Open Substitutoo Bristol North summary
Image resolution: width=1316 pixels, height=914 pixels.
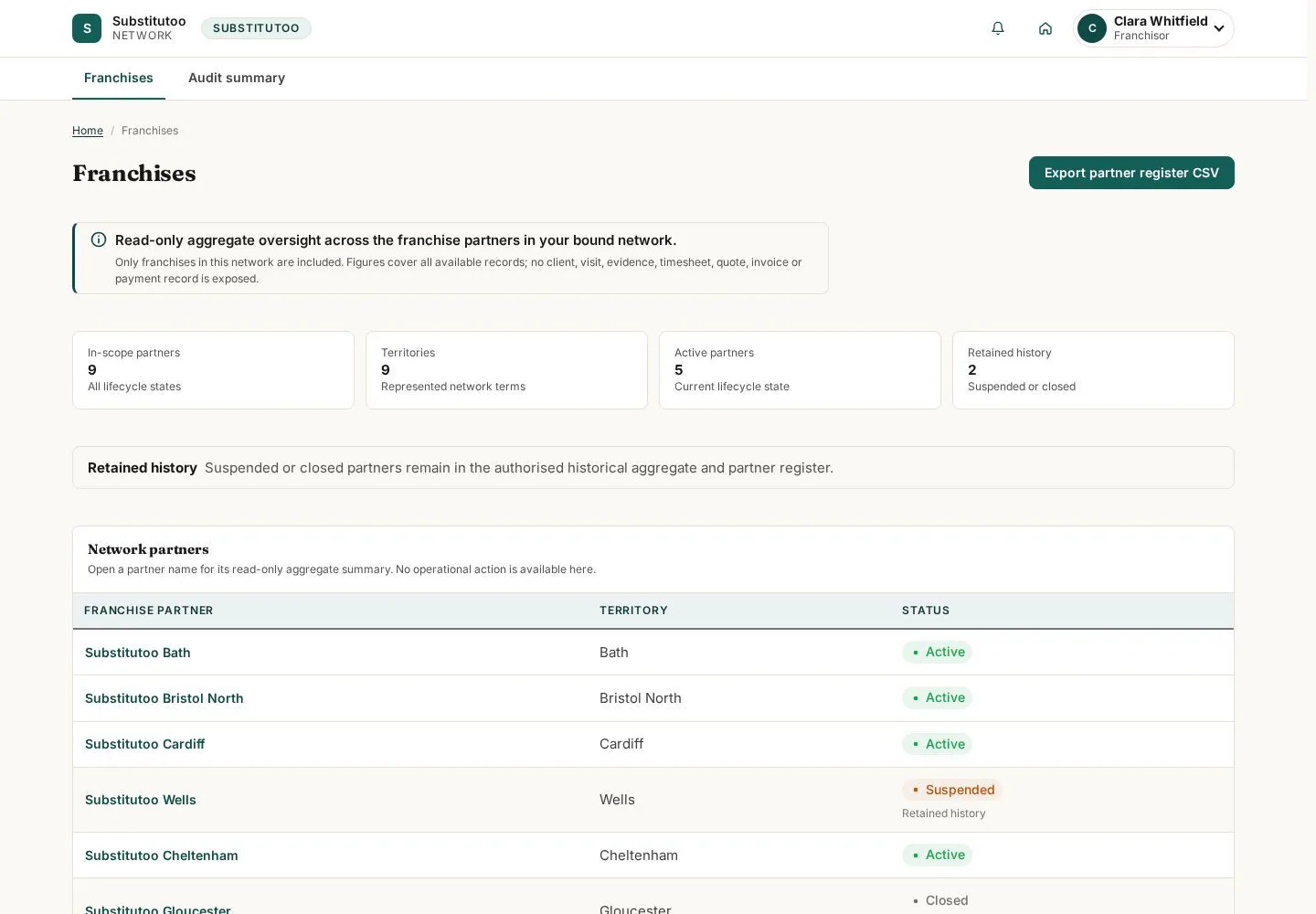point(164,698)
